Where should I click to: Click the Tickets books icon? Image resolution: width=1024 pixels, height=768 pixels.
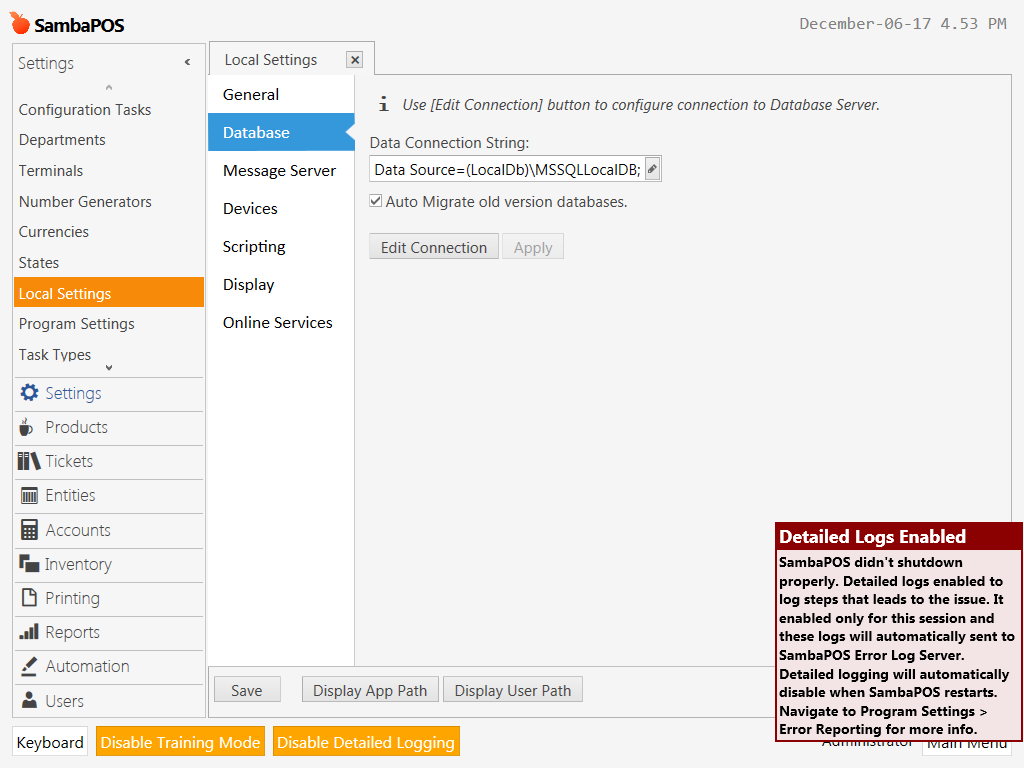point(29,461)
